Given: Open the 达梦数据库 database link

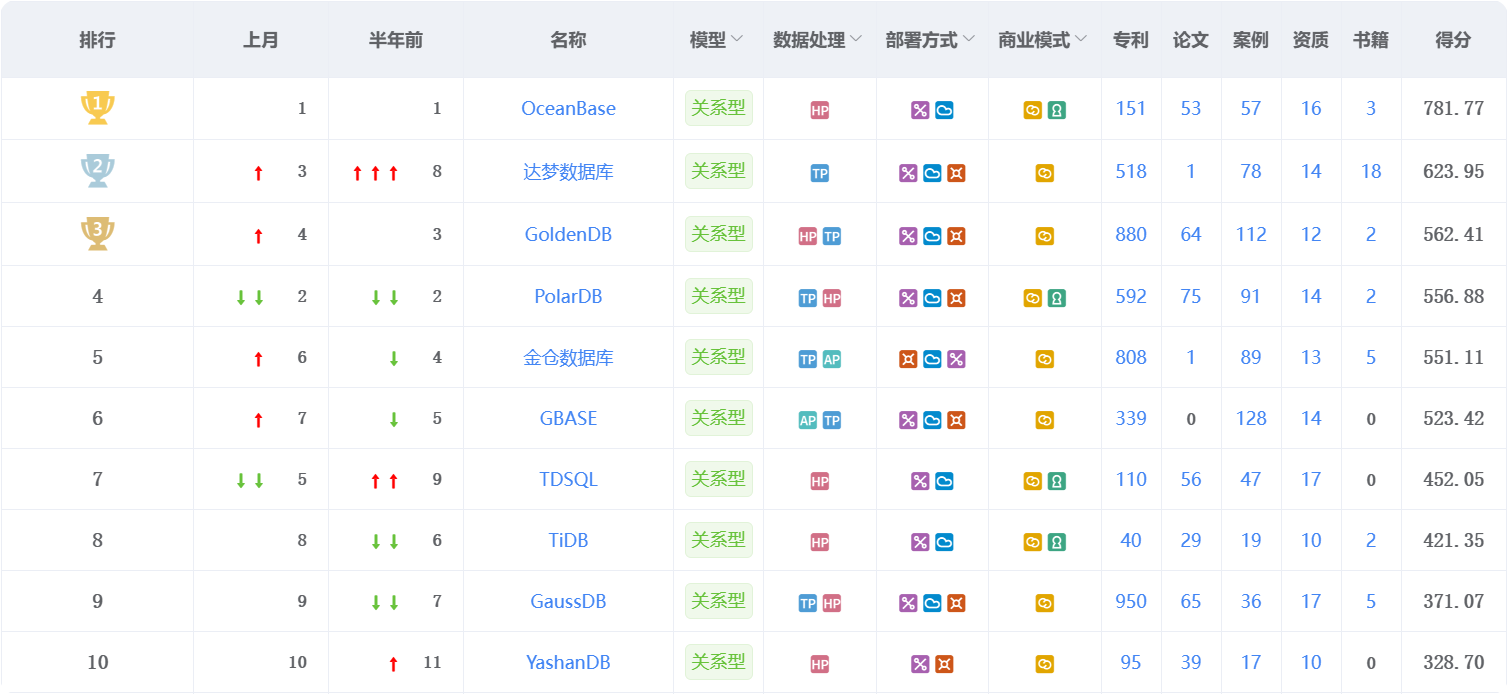Looking at the screenshot, I should 568,171.
